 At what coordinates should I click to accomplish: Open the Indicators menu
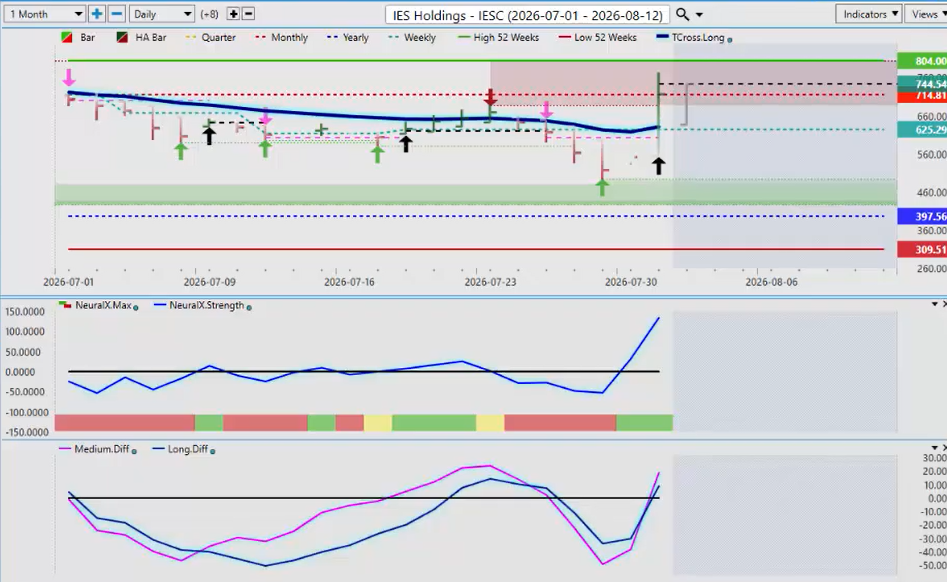(868, 14)
